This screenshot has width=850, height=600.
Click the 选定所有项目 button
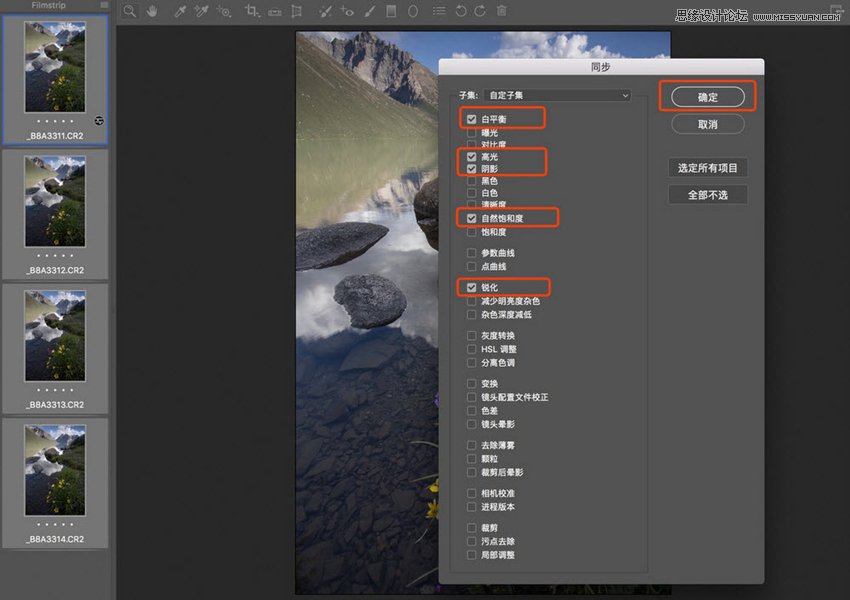(708, 167)
